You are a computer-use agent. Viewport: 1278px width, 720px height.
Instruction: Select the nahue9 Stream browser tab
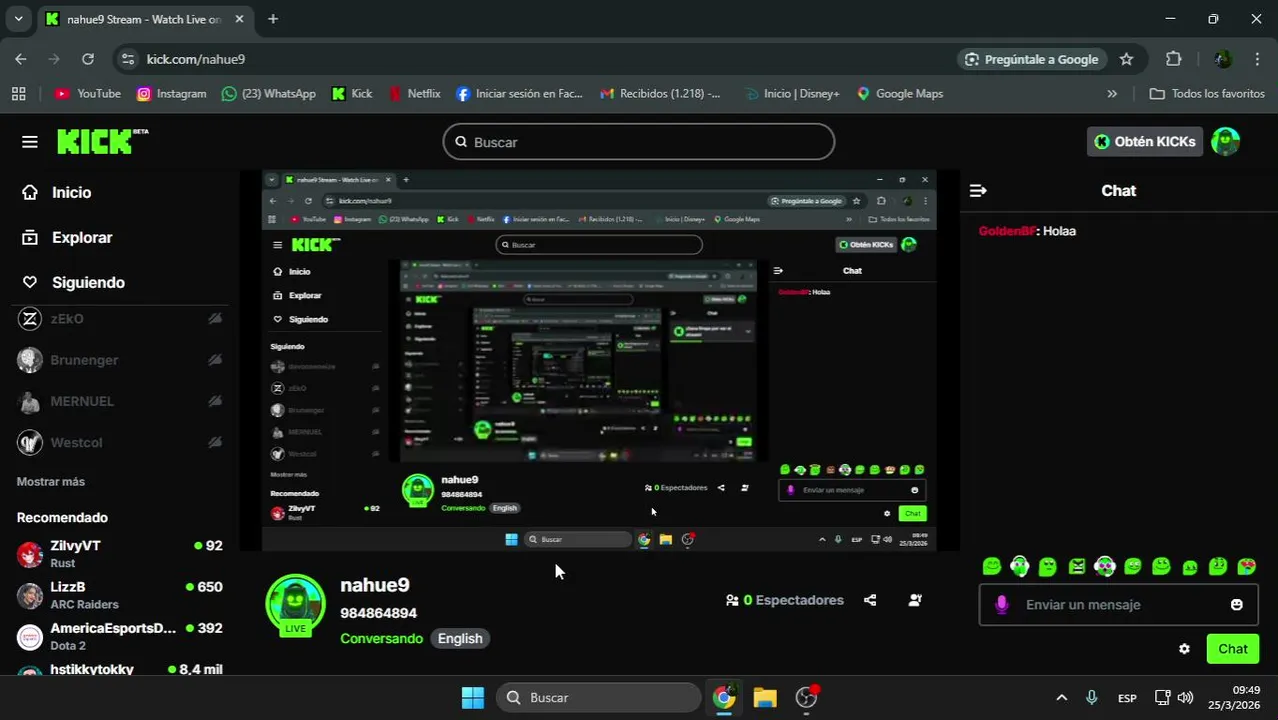145,19
